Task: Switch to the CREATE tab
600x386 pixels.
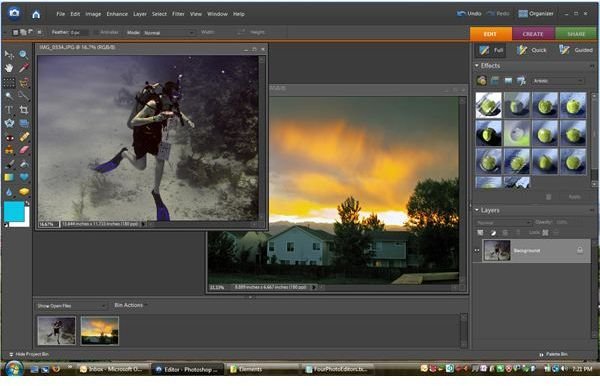Action: [x=533, y=34]
